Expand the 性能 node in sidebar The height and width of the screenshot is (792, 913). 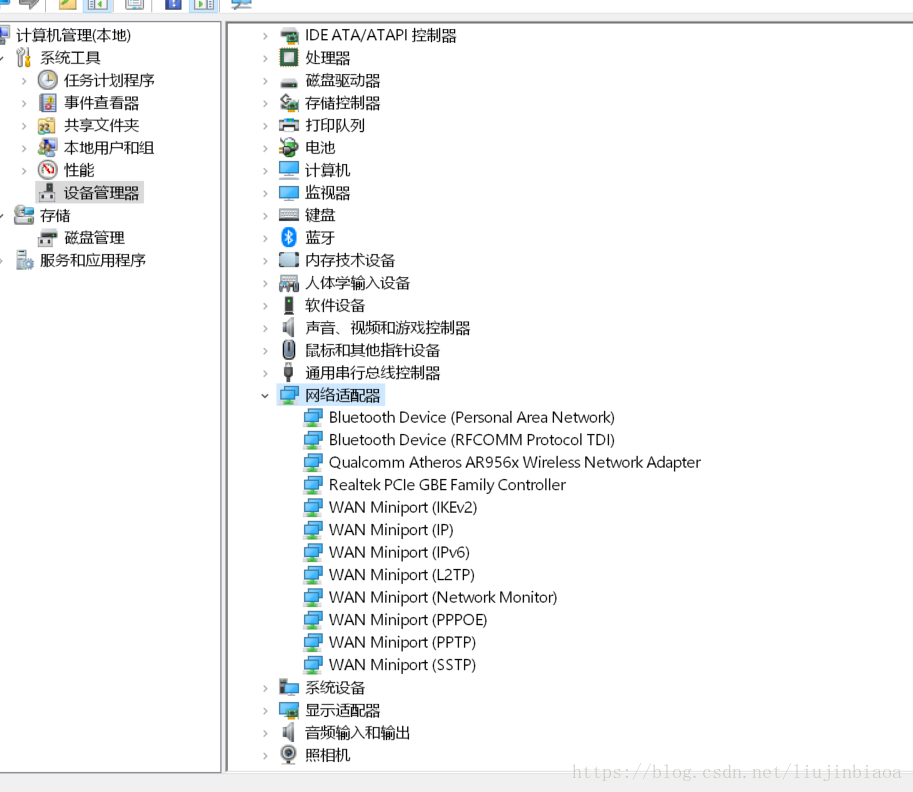[24, 171]
